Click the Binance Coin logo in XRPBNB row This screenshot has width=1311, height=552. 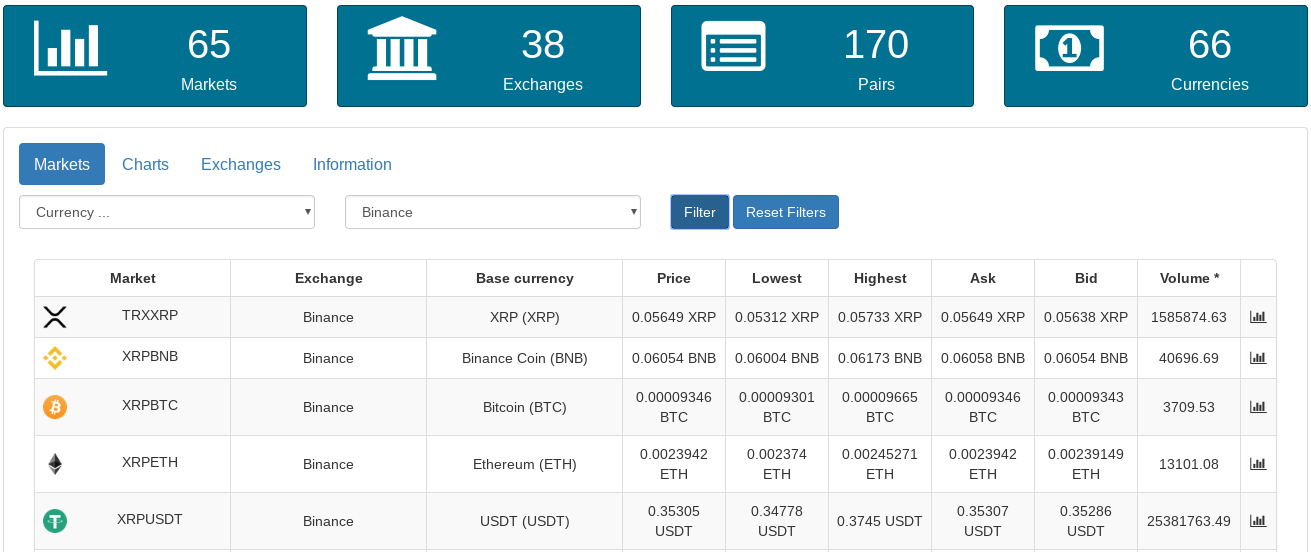(54, 358)
